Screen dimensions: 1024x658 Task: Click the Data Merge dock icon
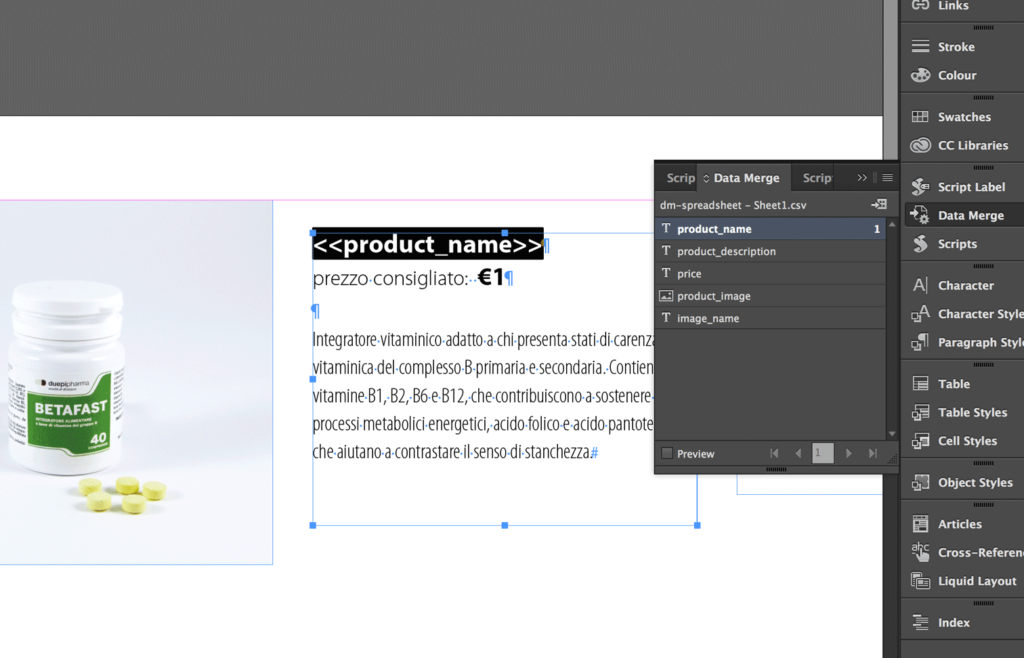click(920, 215)
